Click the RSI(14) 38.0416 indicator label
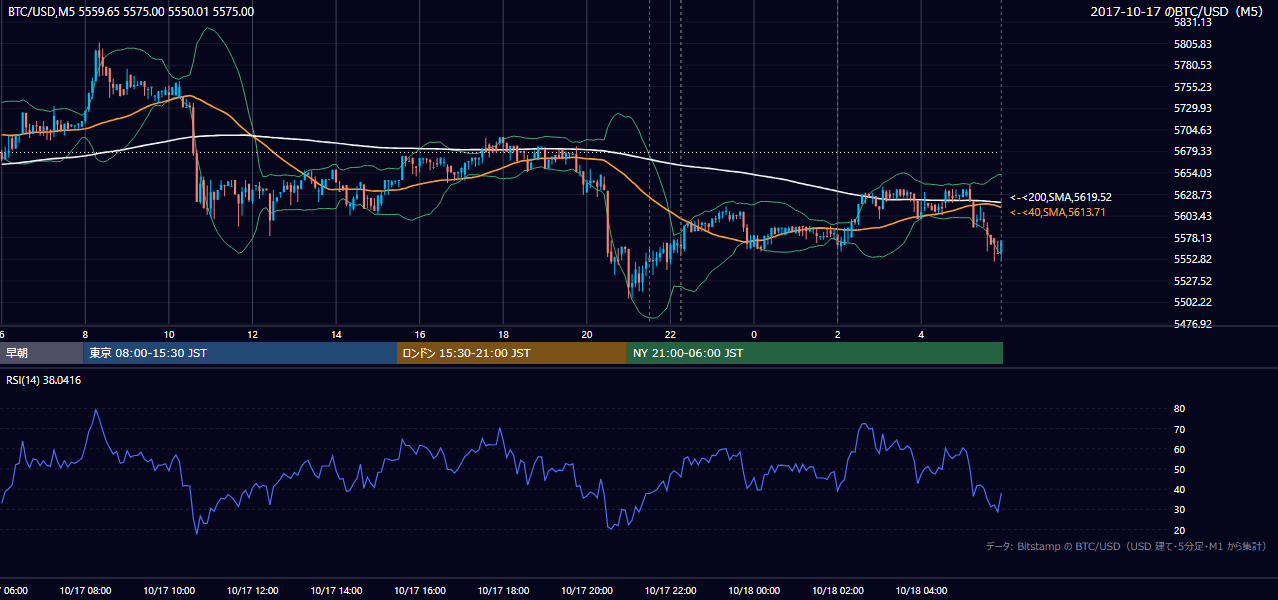The width and height of the screenshot is (1278, 600). click(x=44, y=380)
